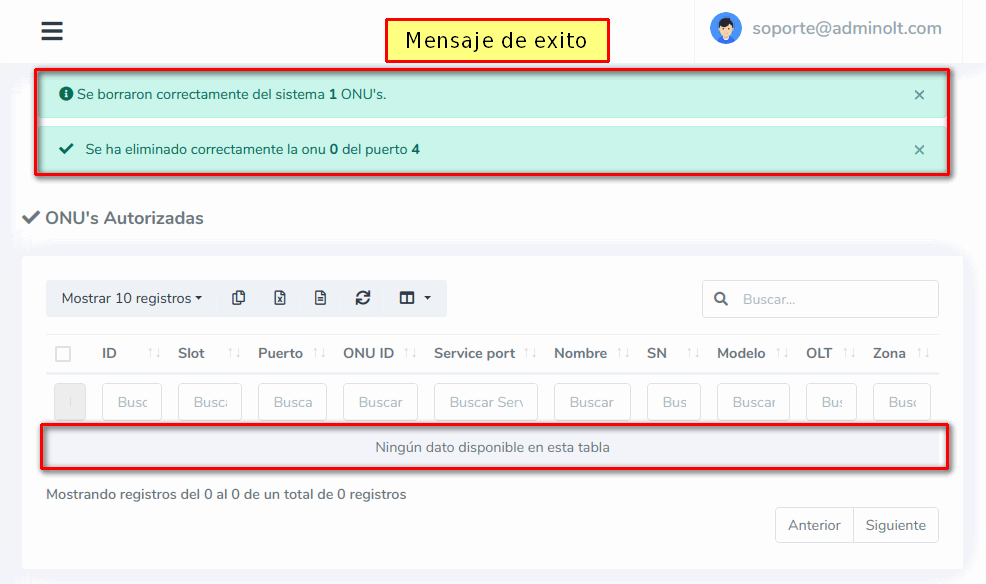Dismiss the 'Se ha eliminado' alert
This screenshot has height=584, width=986.
coord(919,150)
